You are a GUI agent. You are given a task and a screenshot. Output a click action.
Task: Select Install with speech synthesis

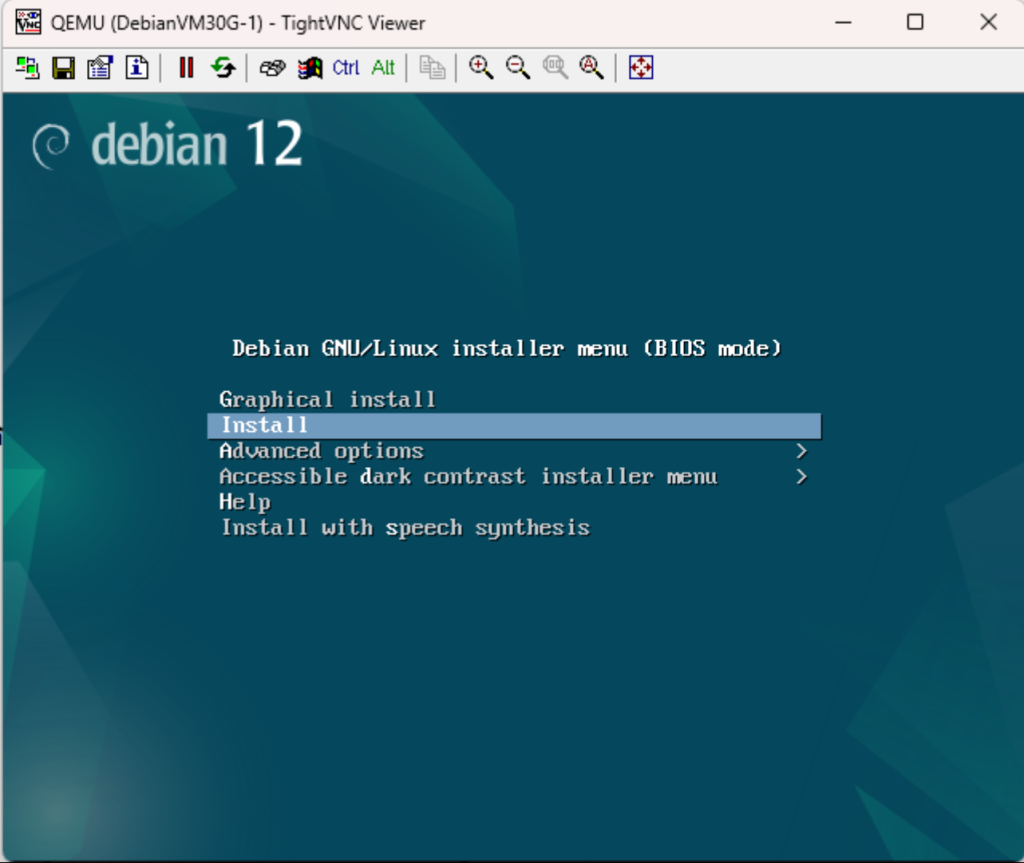click(x=405, y=528)
